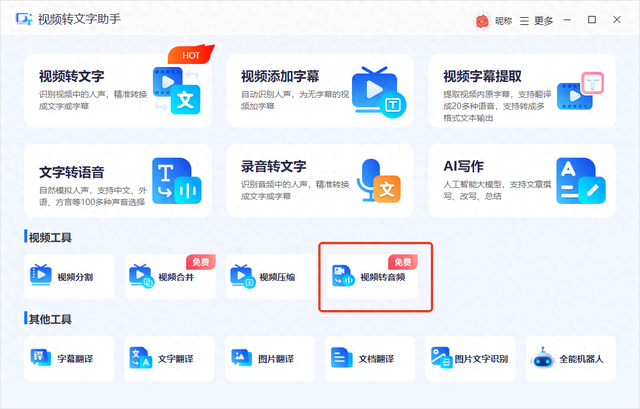Click the 免费 badge on 视频合并
This screenshot has width=640, height=409.
(x=201, y=262)
